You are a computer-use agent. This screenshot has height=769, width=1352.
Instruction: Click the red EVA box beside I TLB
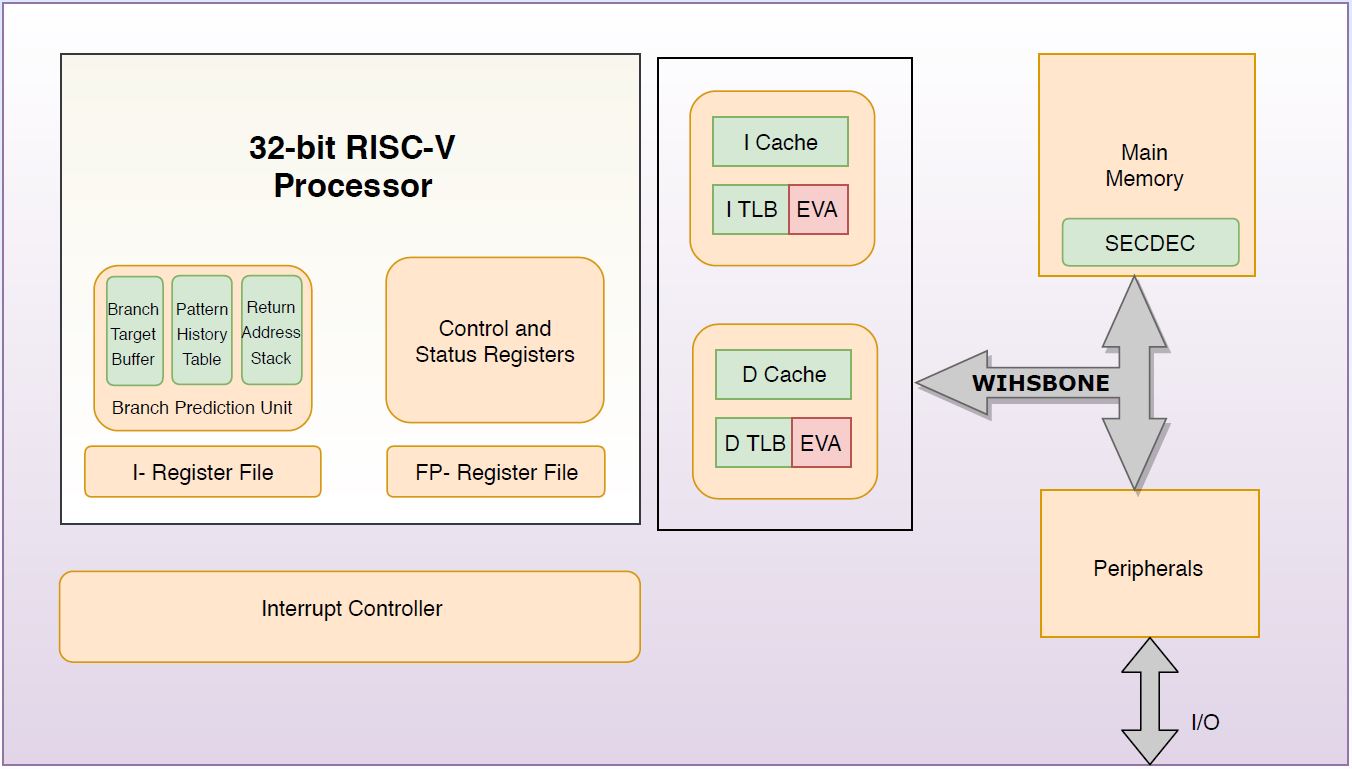[x=818, y=210]
